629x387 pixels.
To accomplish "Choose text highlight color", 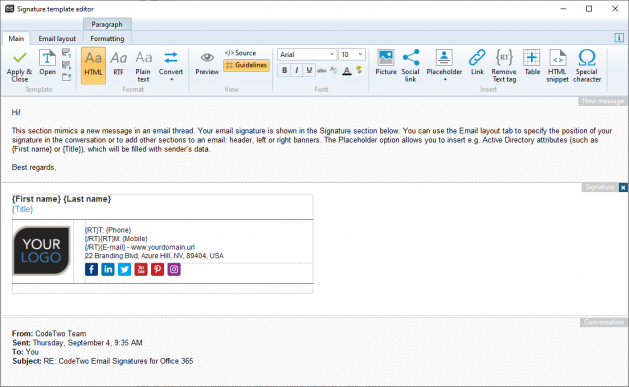I will coord(359,71).
